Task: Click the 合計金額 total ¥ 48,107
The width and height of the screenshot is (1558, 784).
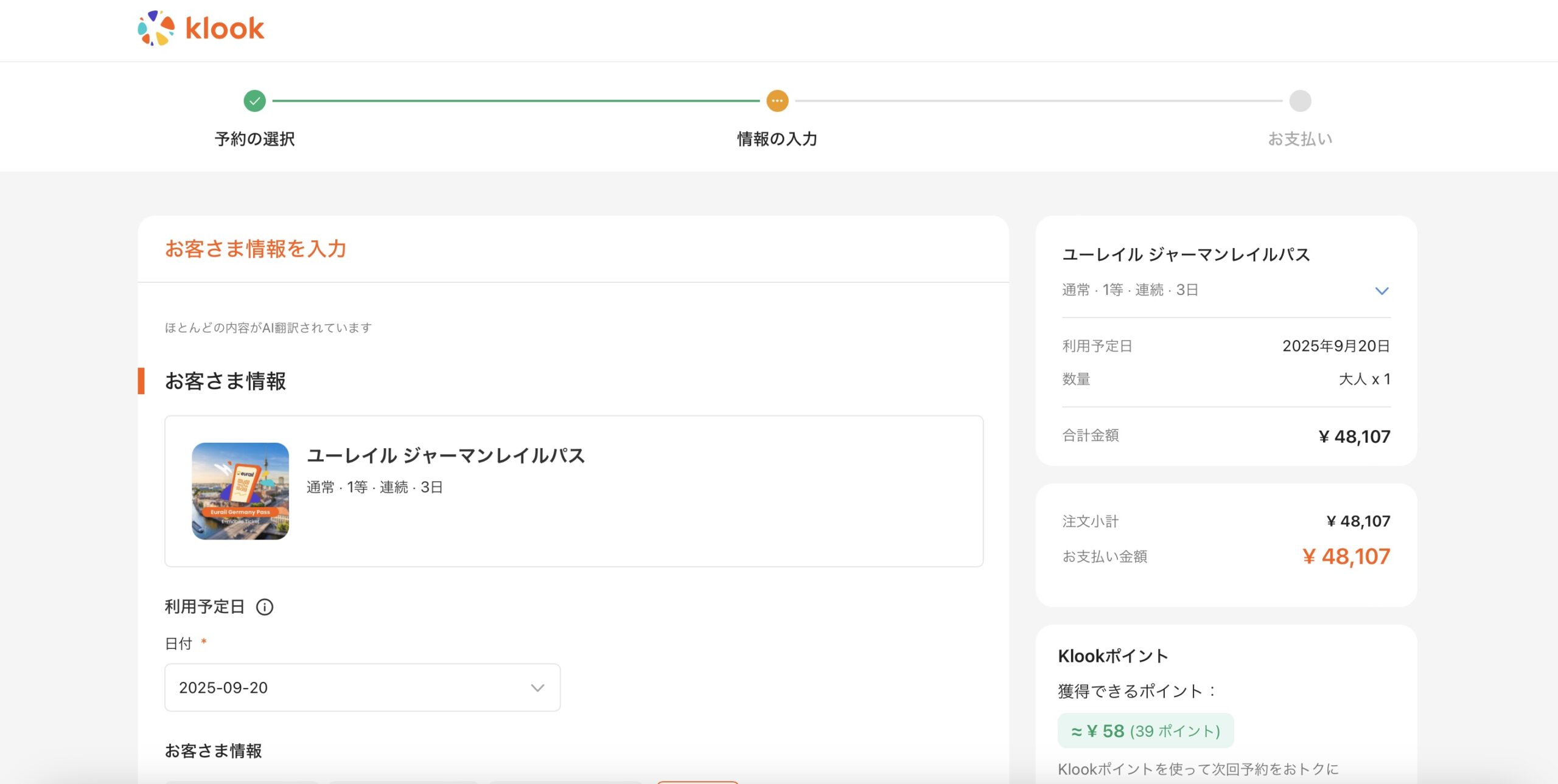Action: (1355, 437)
